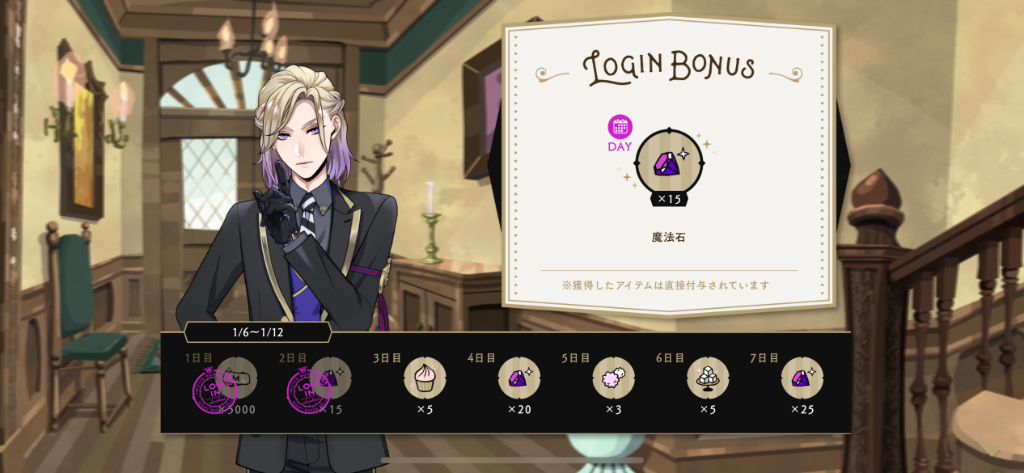Image resolution: width=1024 pixels, height=473 pixels.
Task: Click the 6日目 day label
Action: (670, 358)
